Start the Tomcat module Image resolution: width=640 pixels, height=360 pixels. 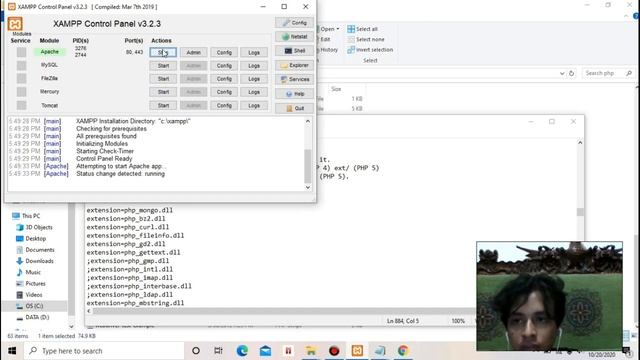163,105
